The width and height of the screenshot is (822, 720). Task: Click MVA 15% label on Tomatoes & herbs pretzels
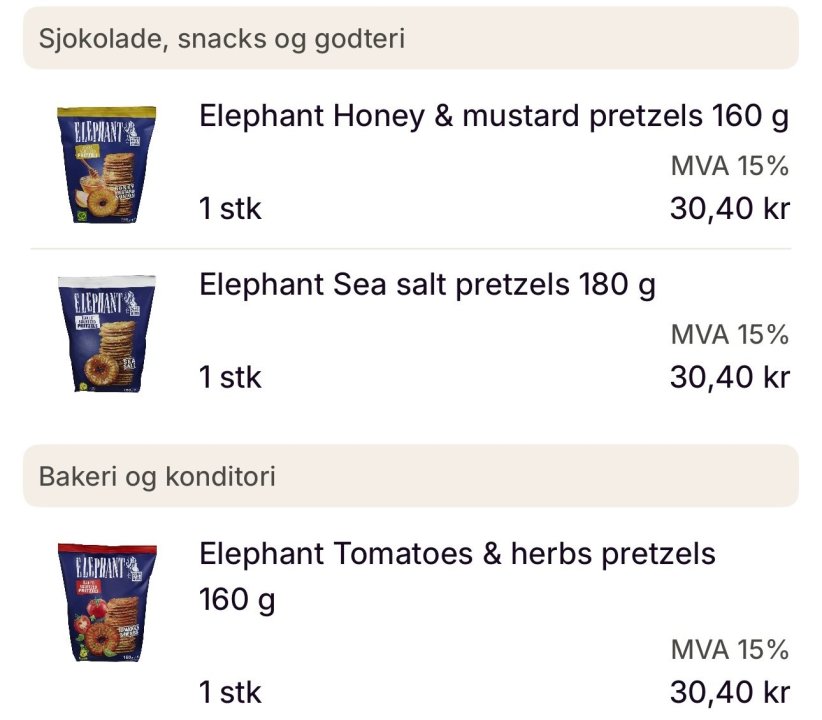[729, 650]
